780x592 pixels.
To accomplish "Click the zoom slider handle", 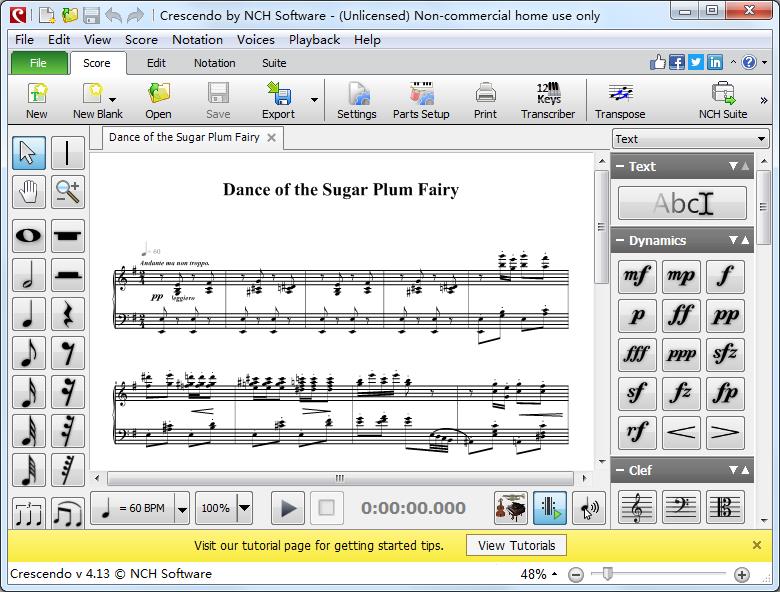I will click(606, 574).
